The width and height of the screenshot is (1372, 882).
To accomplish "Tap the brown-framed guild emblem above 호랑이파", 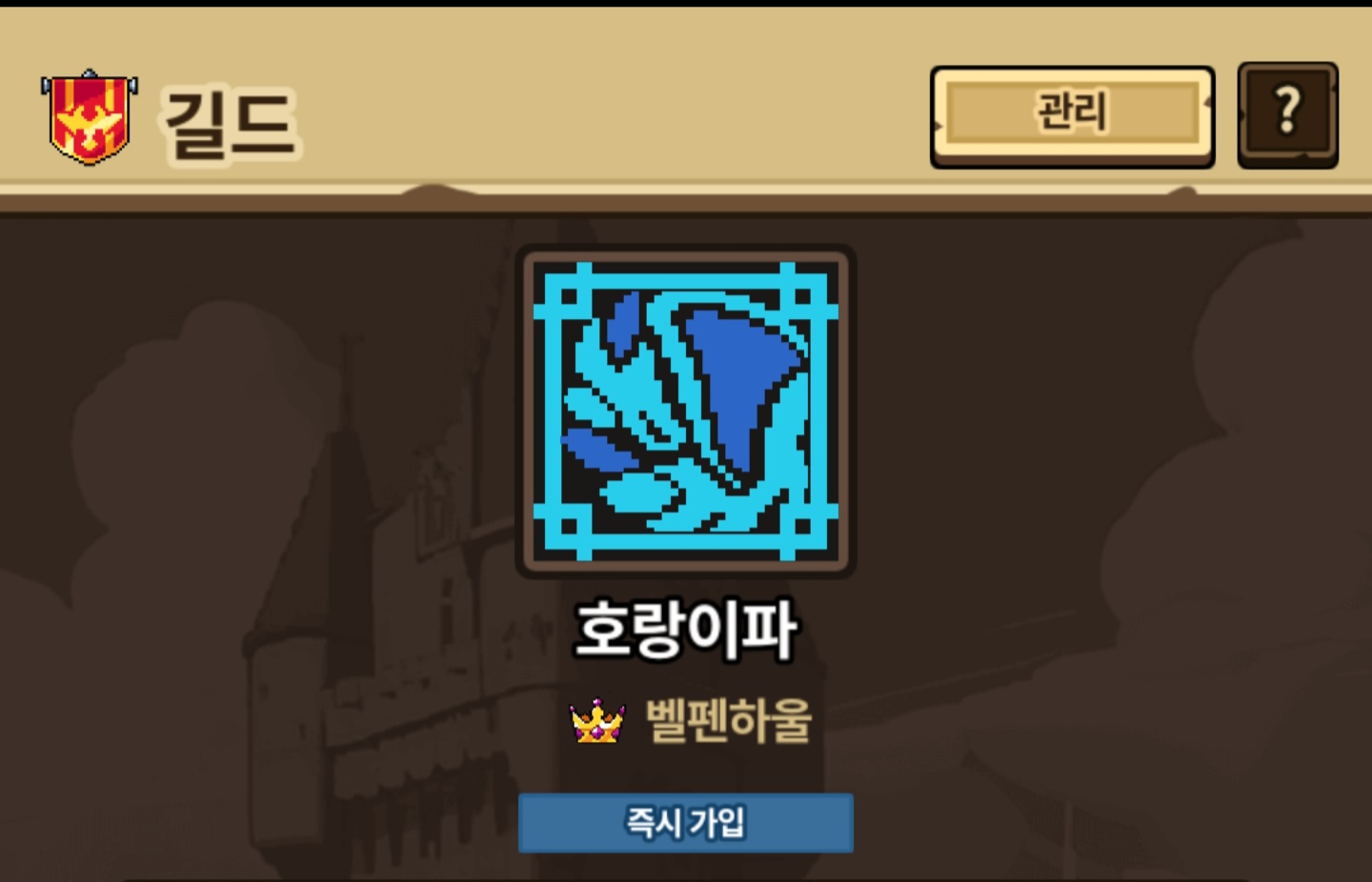I will (x=685, y=411).
